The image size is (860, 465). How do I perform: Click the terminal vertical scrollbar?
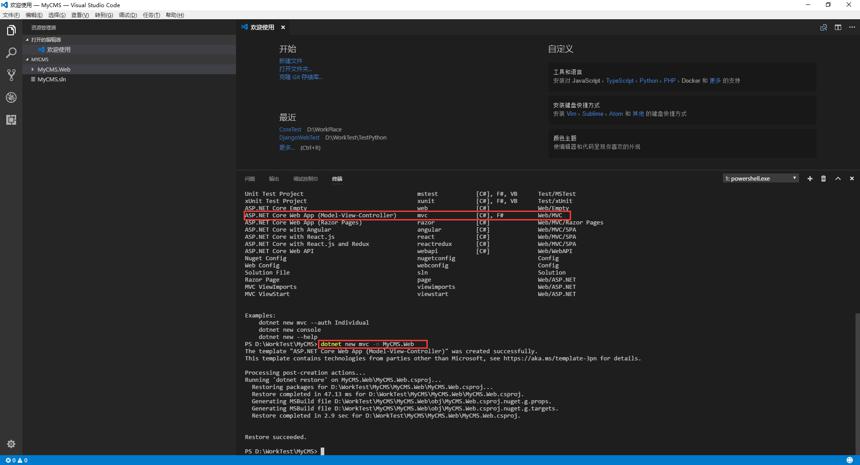pyautogui.click(x=857, y=384)
